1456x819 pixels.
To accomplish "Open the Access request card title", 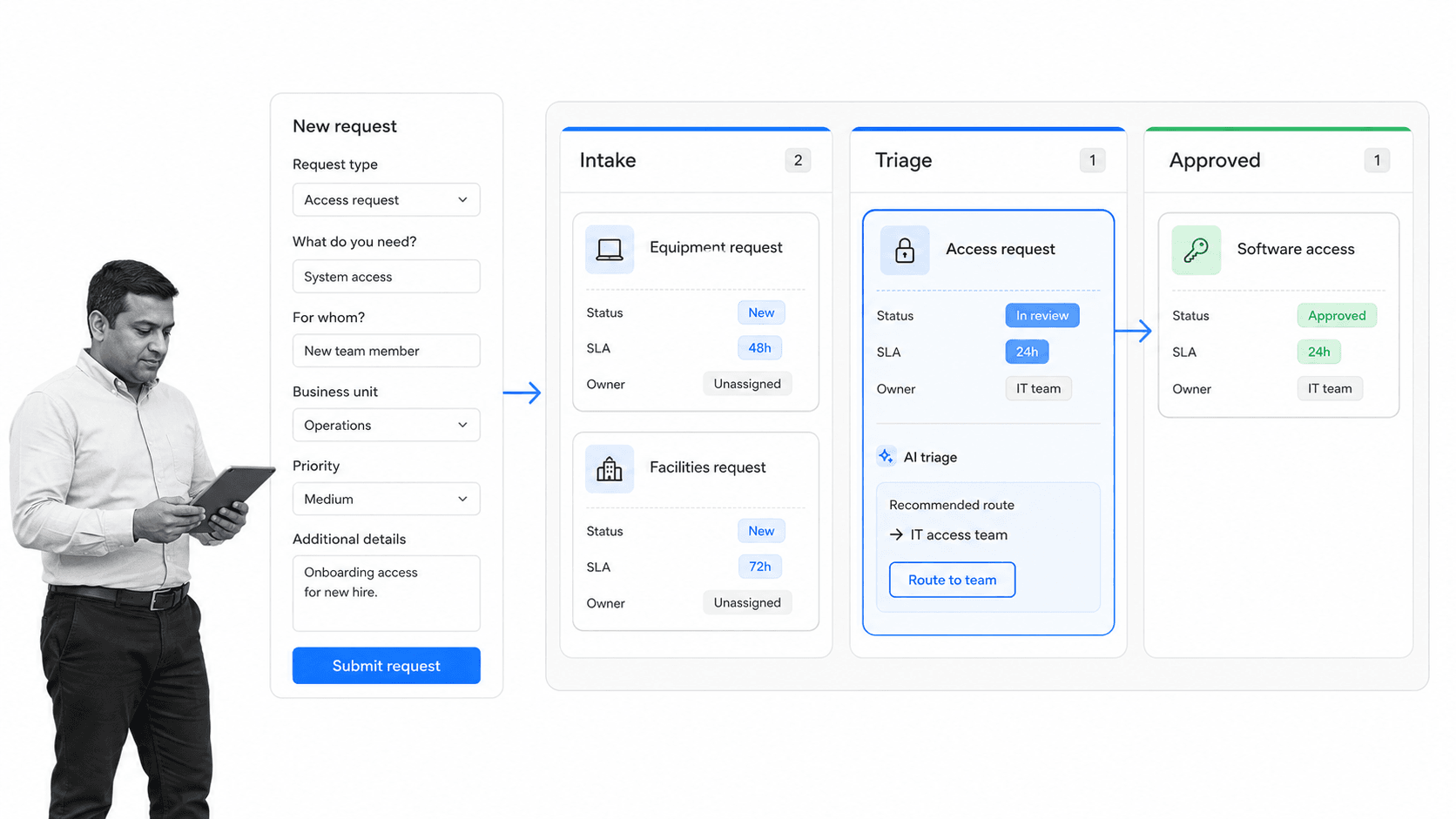I will 1001,249.
